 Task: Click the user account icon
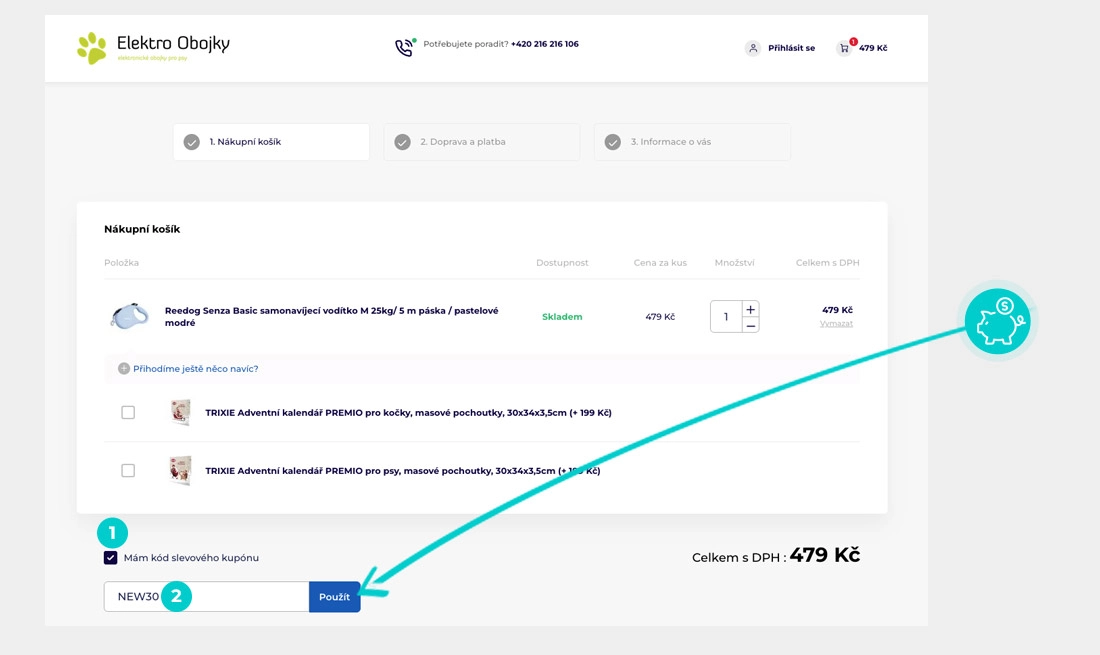coord(752,48)
